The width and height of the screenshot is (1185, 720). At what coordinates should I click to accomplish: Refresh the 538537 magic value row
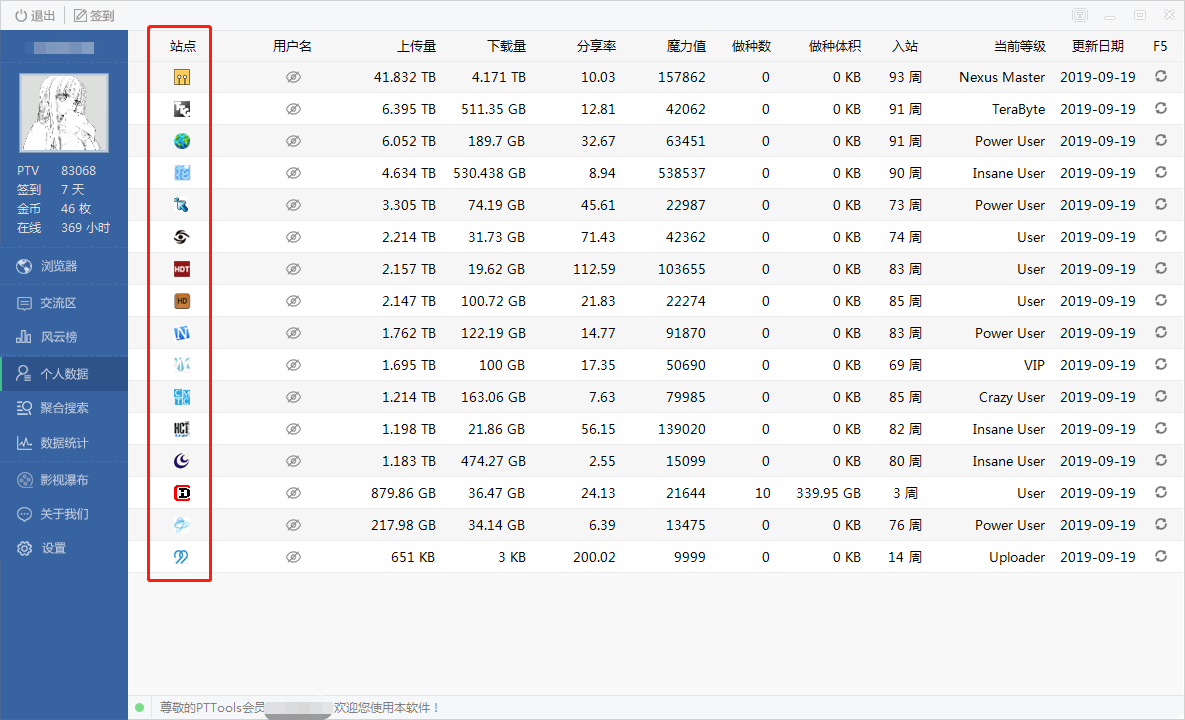tap(1161, 172)
